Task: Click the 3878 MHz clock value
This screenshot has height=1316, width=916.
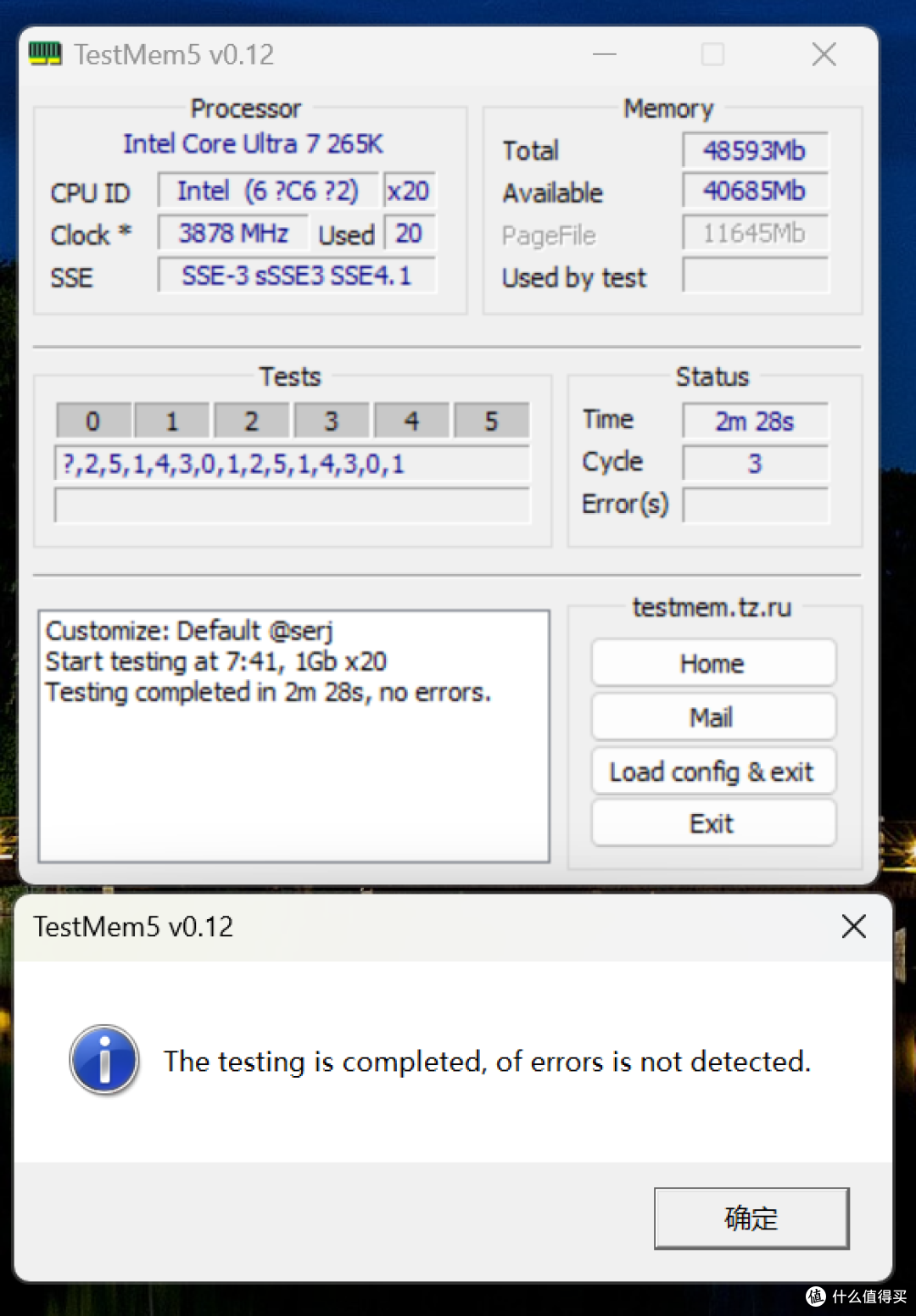Action: point(233,233)
